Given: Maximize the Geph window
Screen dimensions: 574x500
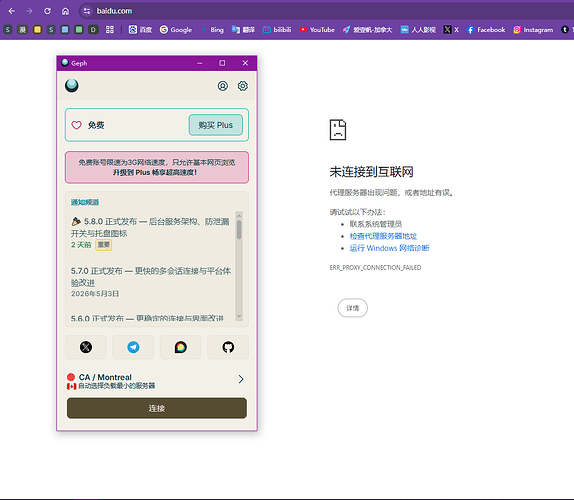Looking at the screenshot, I should tap(222, 63).
